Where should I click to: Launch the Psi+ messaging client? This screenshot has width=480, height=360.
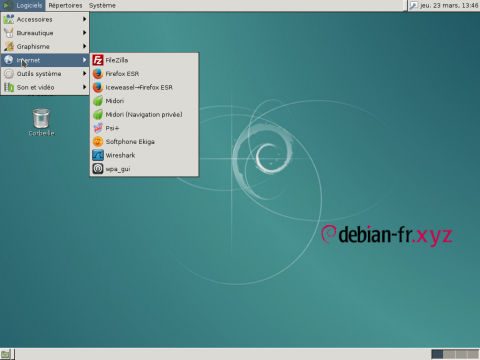click(x=144, y=128)
